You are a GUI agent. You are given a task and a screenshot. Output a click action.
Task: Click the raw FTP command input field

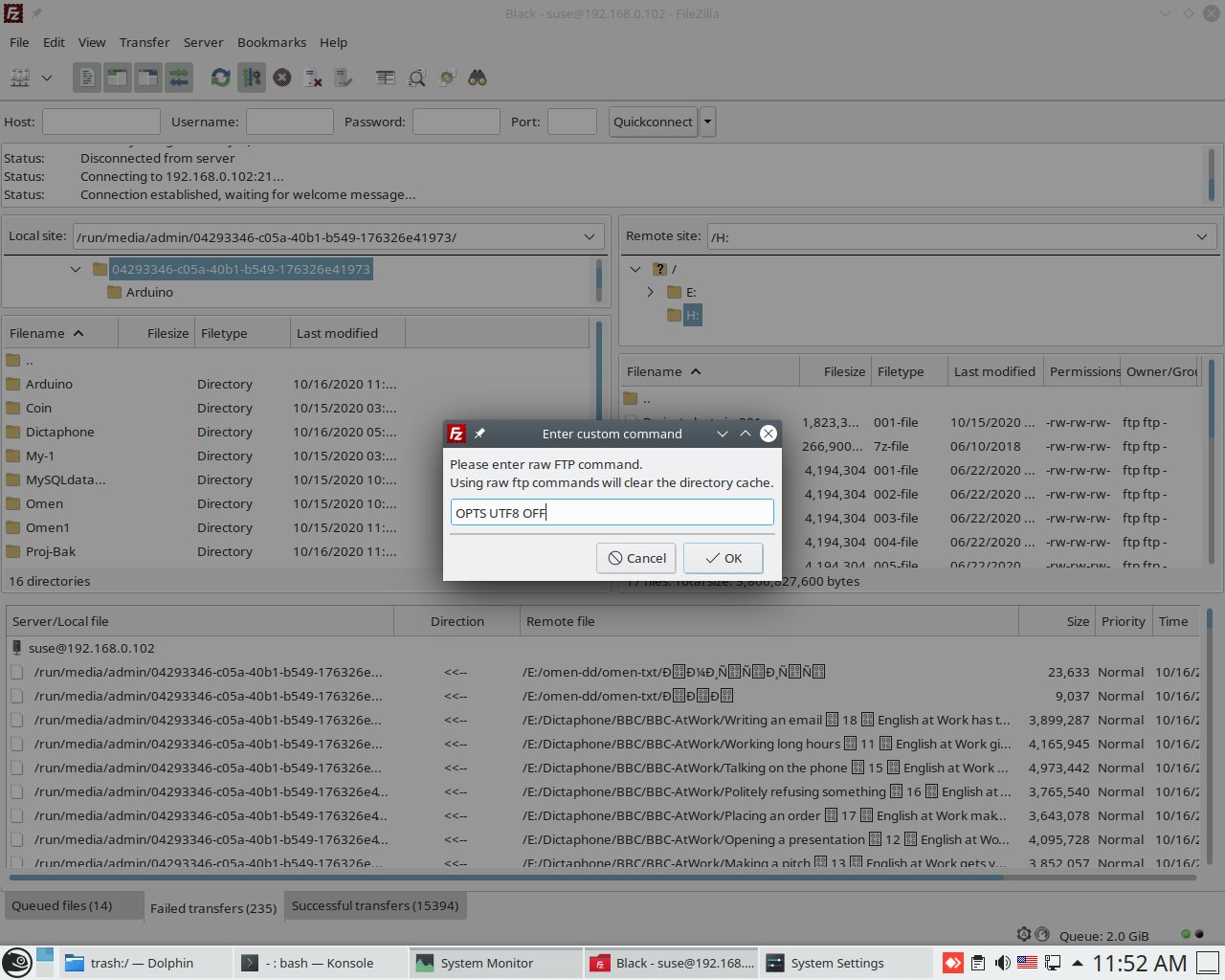click(612, 513)
